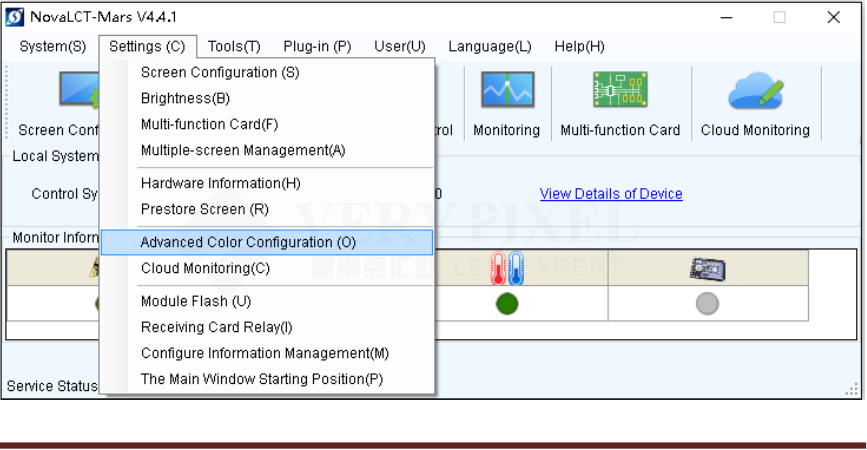867x450 pixels.
Task: Select Prestore Screen (R)
Action: coord(267,209)
